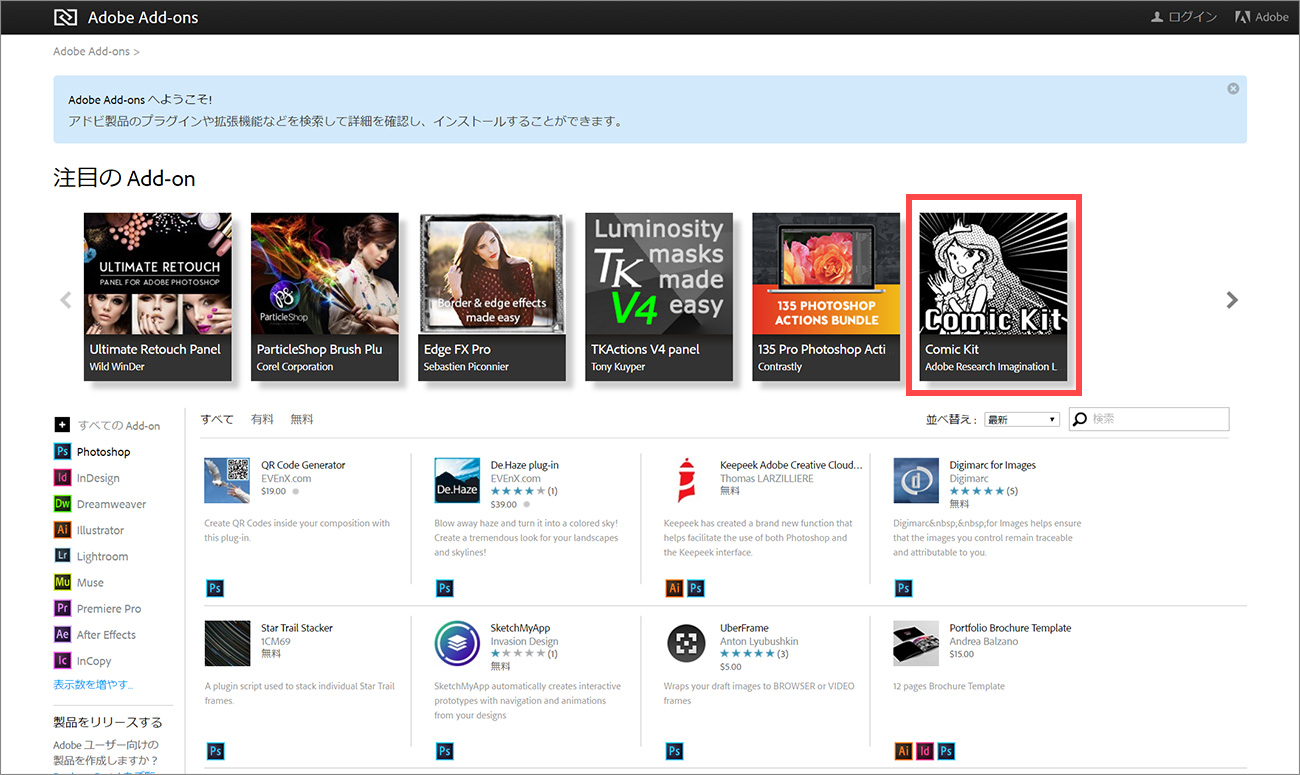Click EVEnX.com author under QR Code Generator

286,478
